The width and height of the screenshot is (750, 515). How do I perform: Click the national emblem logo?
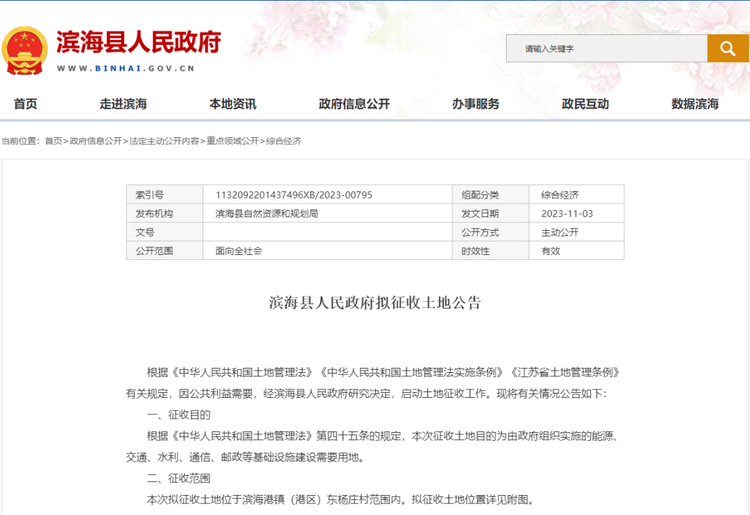click(x=24, y=50)
